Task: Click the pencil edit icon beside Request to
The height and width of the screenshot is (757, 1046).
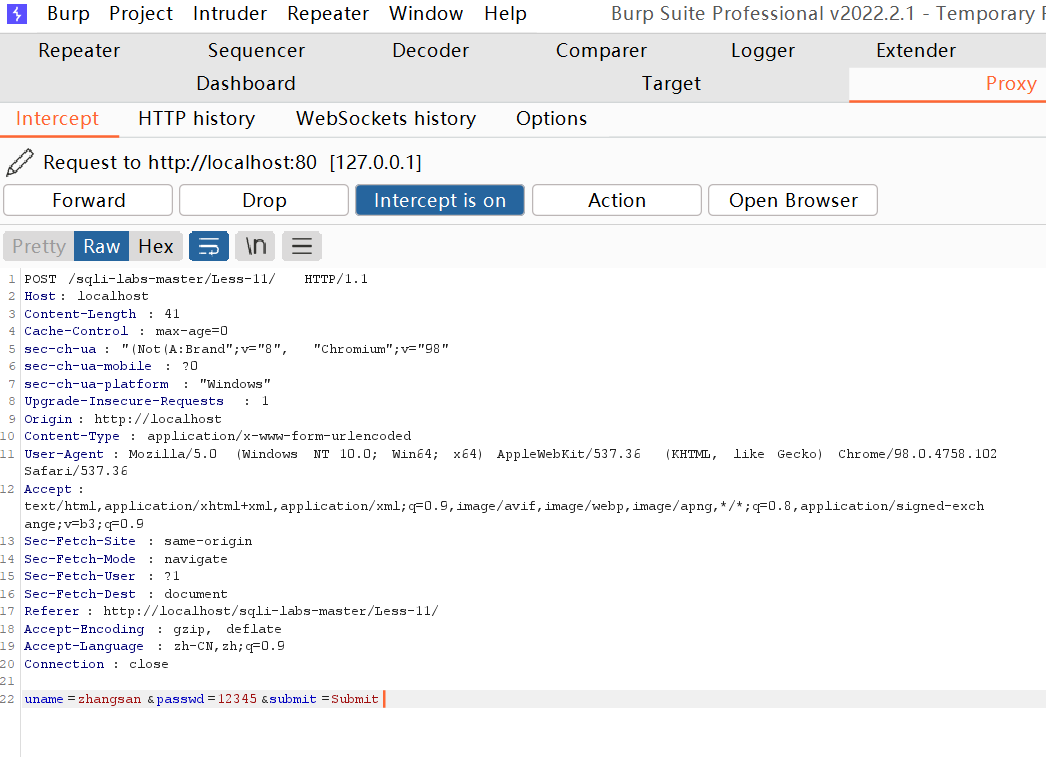Action: [x=19, y=162]
